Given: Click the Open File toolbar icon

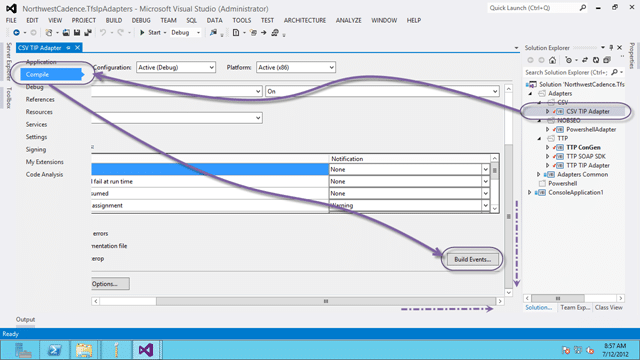Looking at the screenshot, I should pos(66,33).
